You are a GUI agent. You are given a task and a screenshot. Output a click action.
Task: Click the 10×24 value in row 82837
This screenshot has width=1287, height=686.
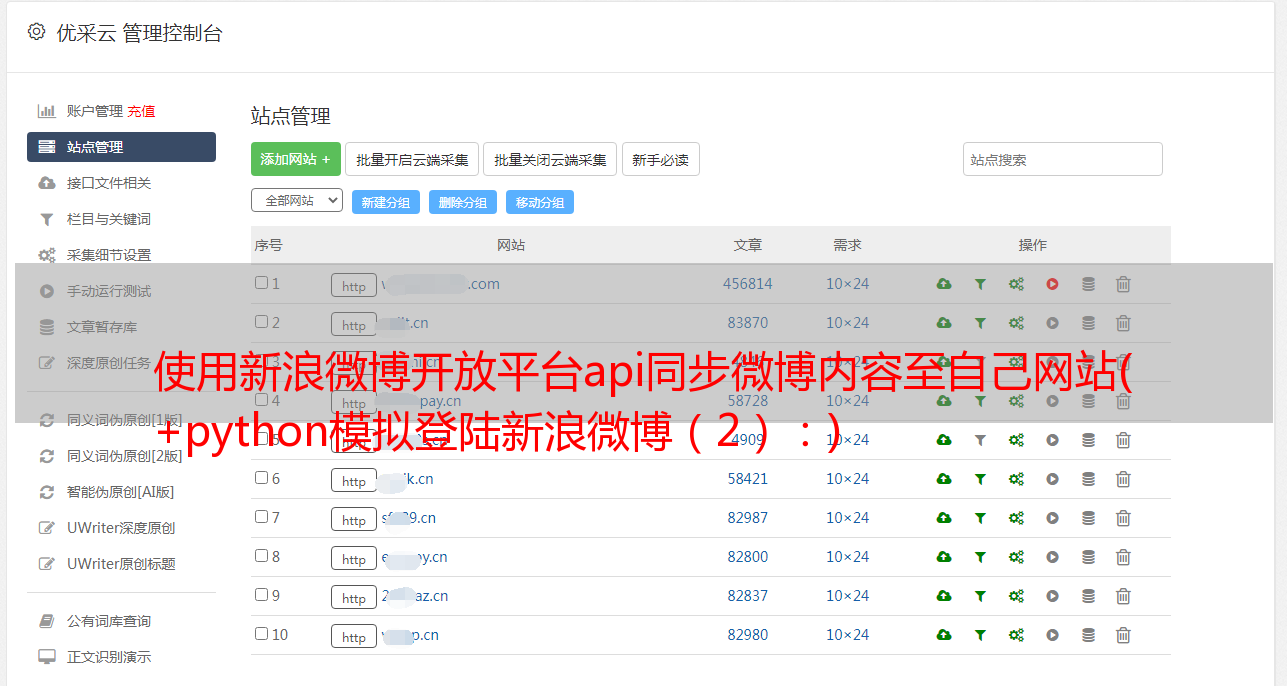click(847, 596)
